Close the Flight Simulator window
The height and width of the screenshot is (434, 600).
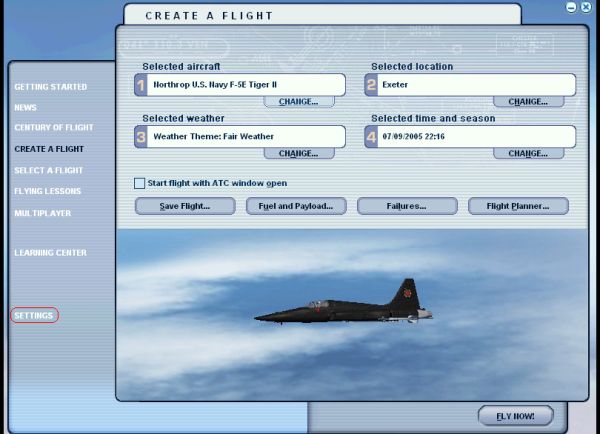586,7
